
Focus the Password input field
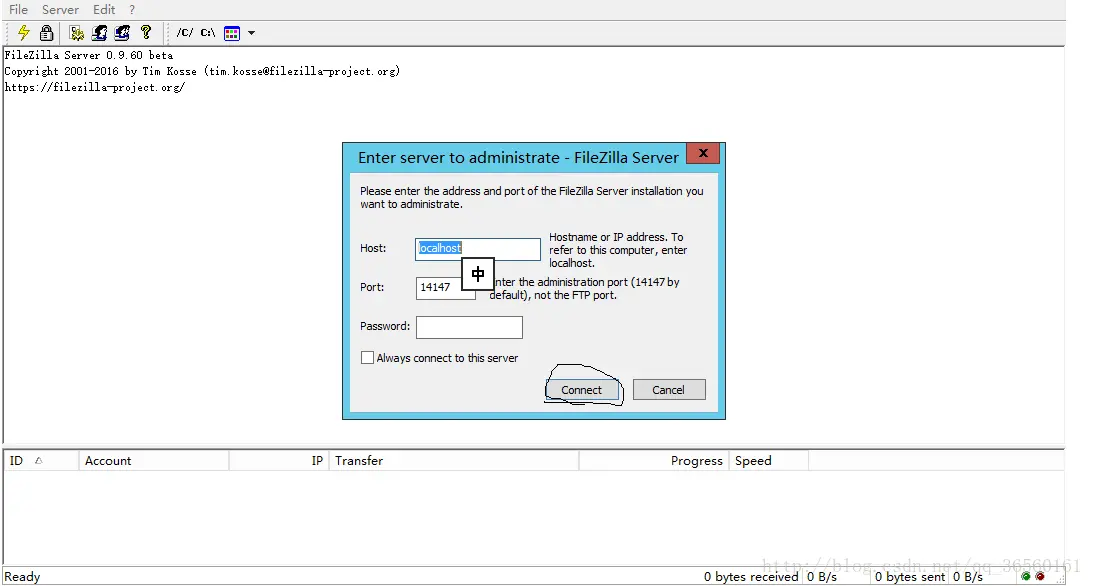click(469, 327)
